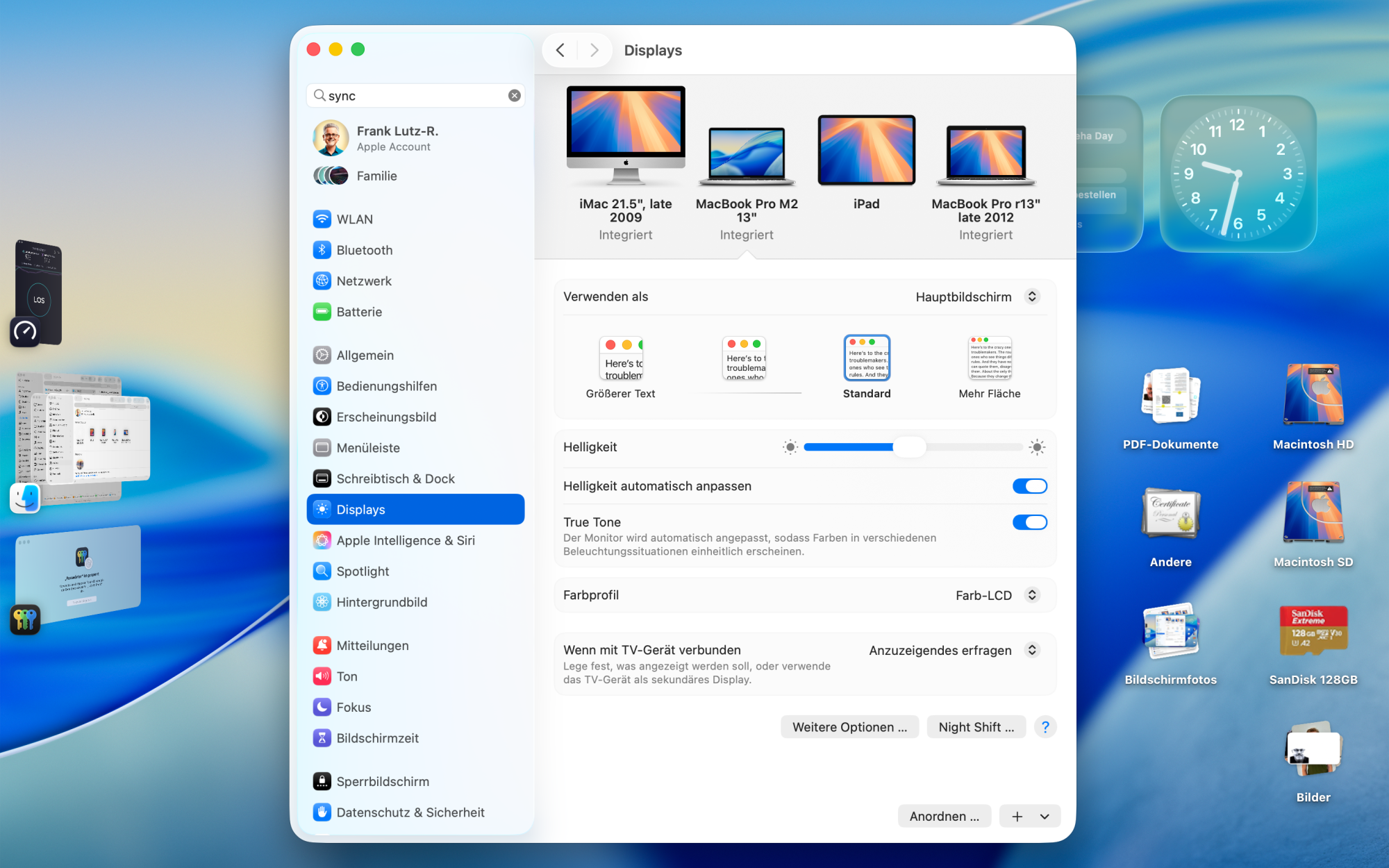Open the Verwenden als Hauptbildschirm dropdown
Image resolution: width=1389 pixels, height=868 pixels.
[x=976, y=297]
